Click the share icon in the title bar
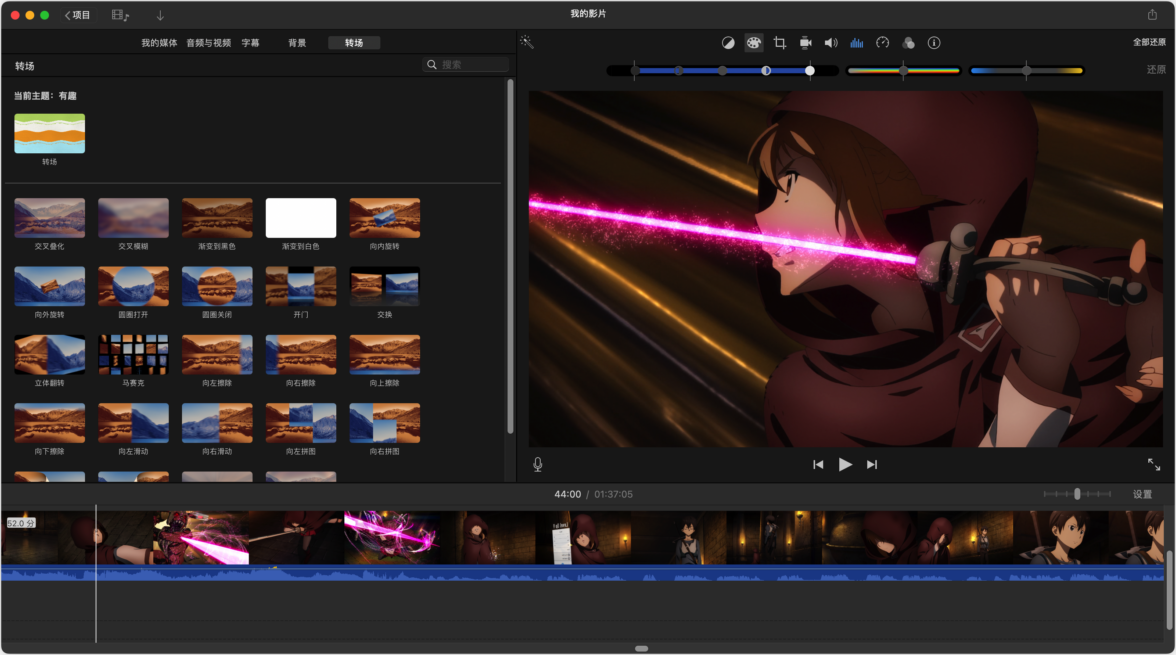This screenshot has width=1176, height=655. click(x=1152, y=14)
